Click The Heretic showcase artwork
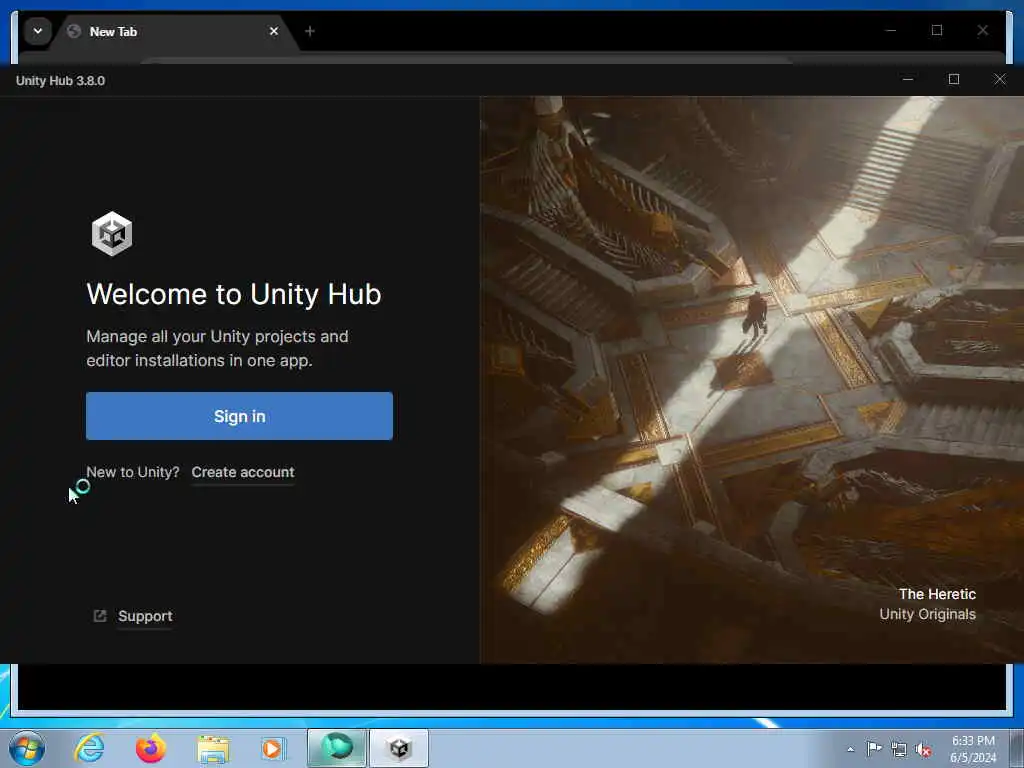 click(752, 379)
